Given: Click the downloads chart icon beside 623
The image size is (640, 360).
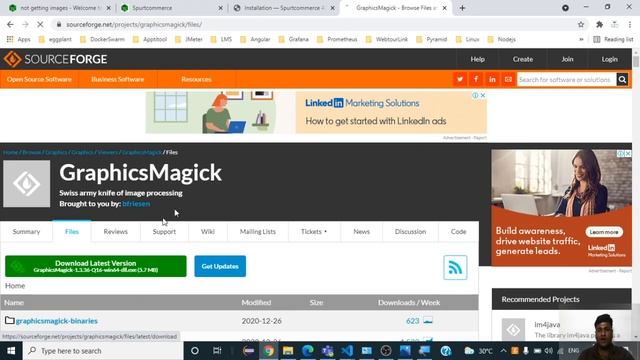Looking at the screenshot, I should point(428,320).
